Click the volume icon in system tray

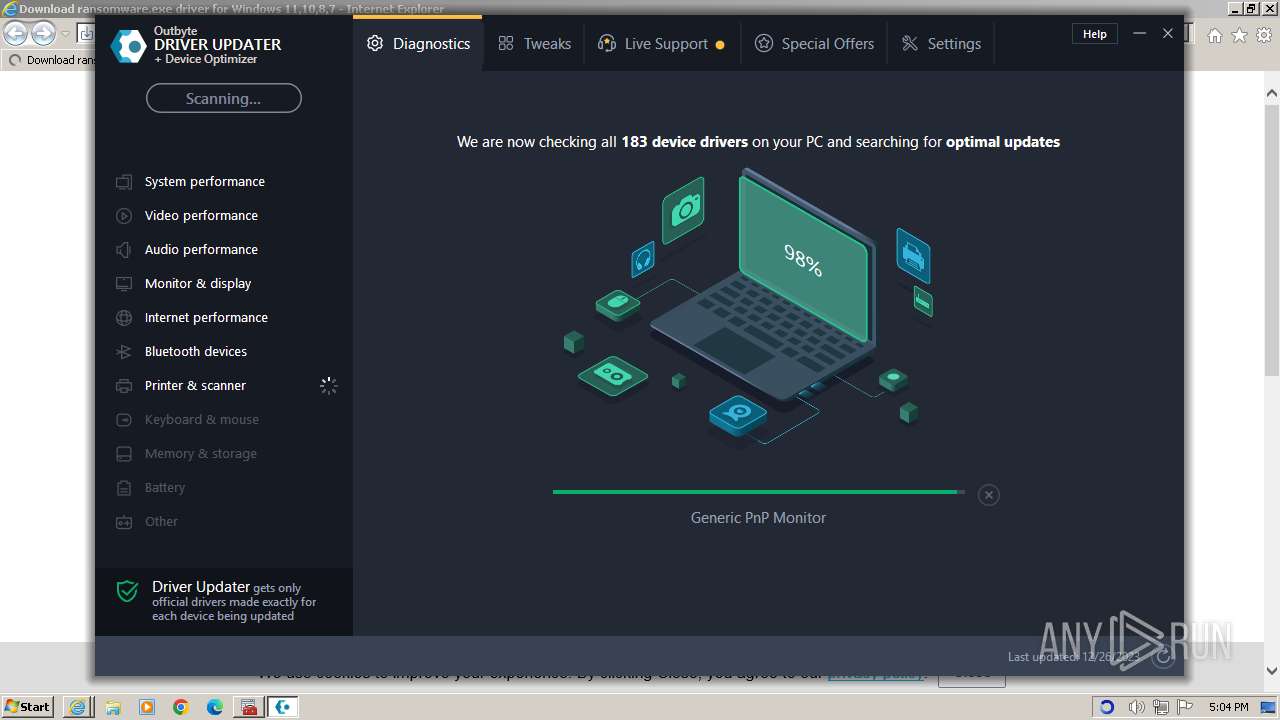pyautogui.click(x=1135, y=707)
